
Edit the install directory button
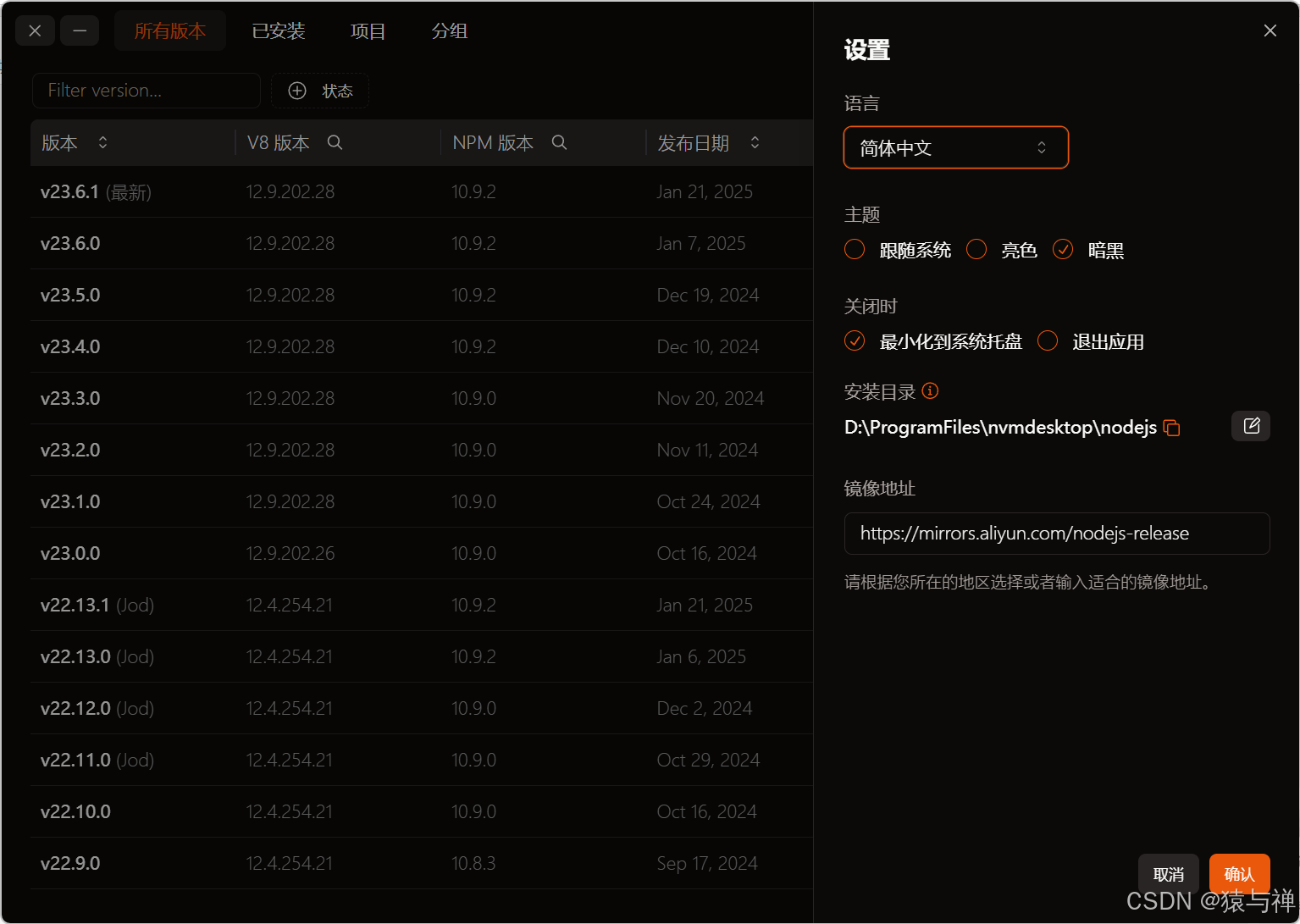[x=1251, y=426]
